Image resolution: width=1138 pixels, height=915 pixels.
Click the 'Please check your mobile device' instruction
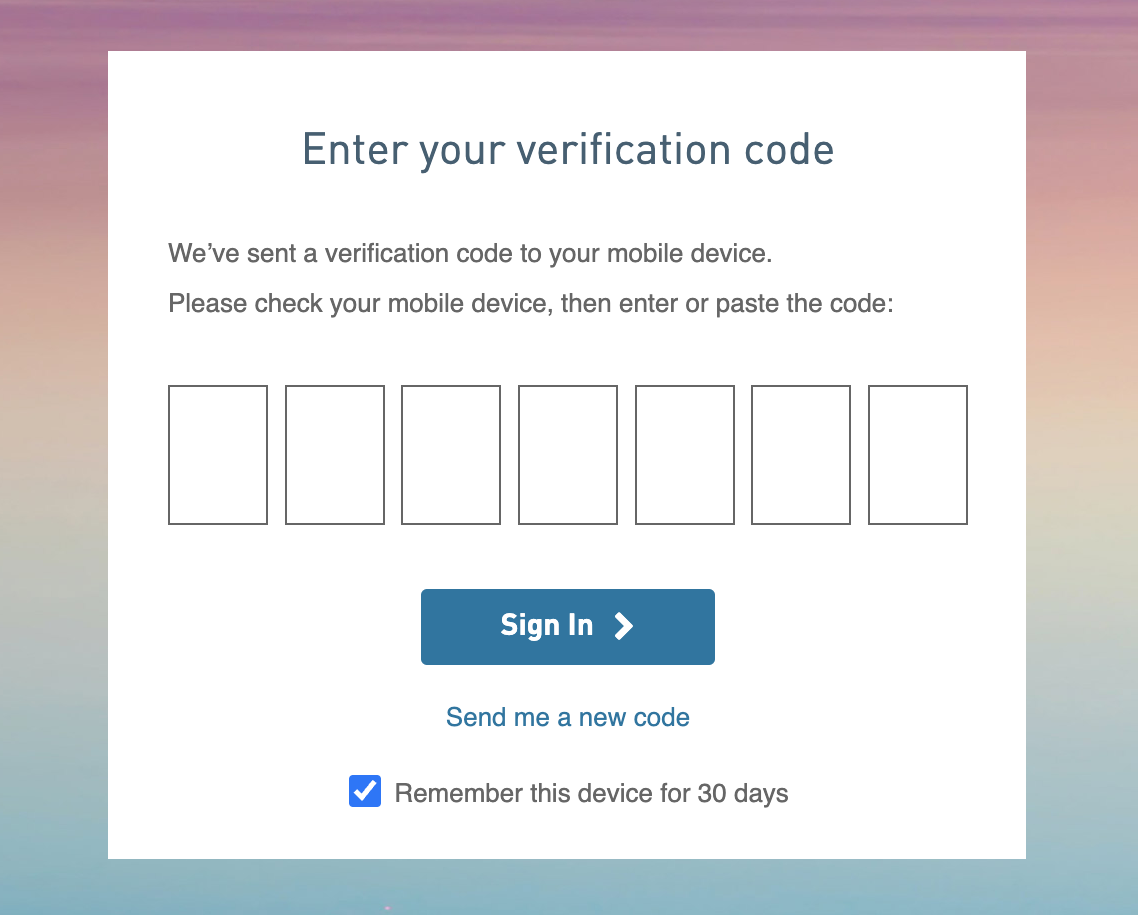tap(531, 303)
